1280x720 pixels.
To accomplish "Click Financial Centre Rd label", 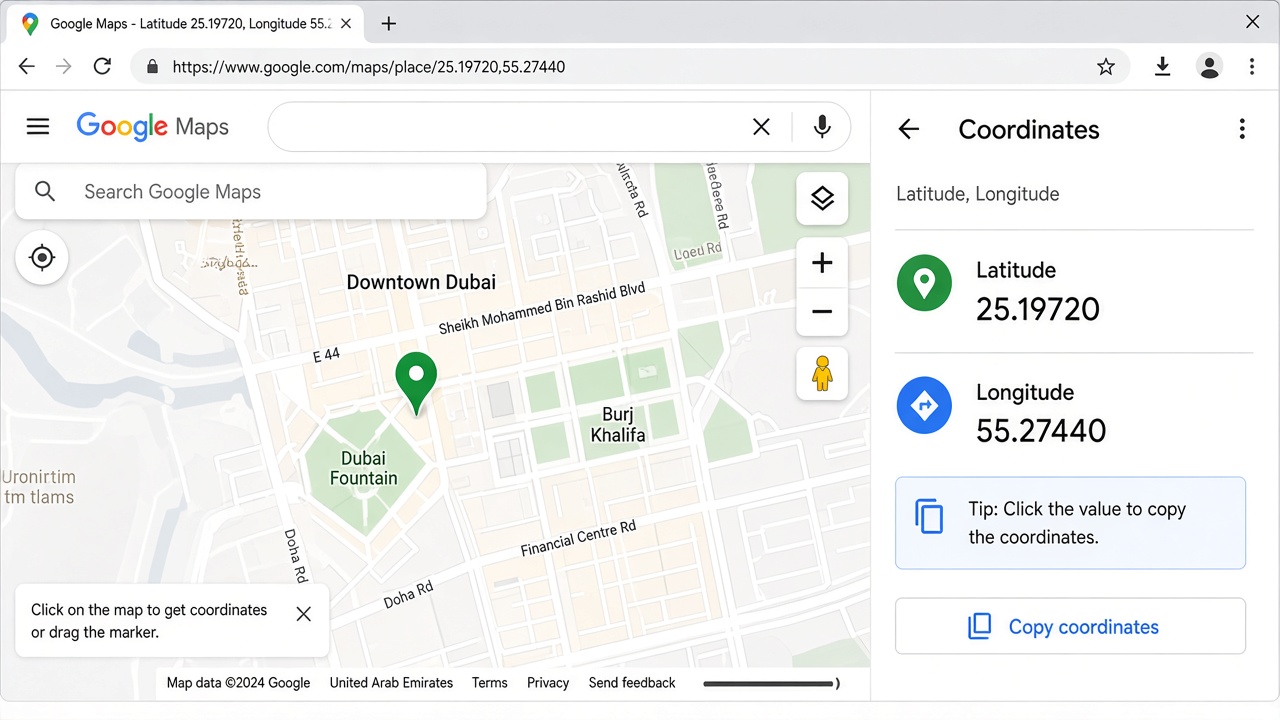I will coord(579,539).
